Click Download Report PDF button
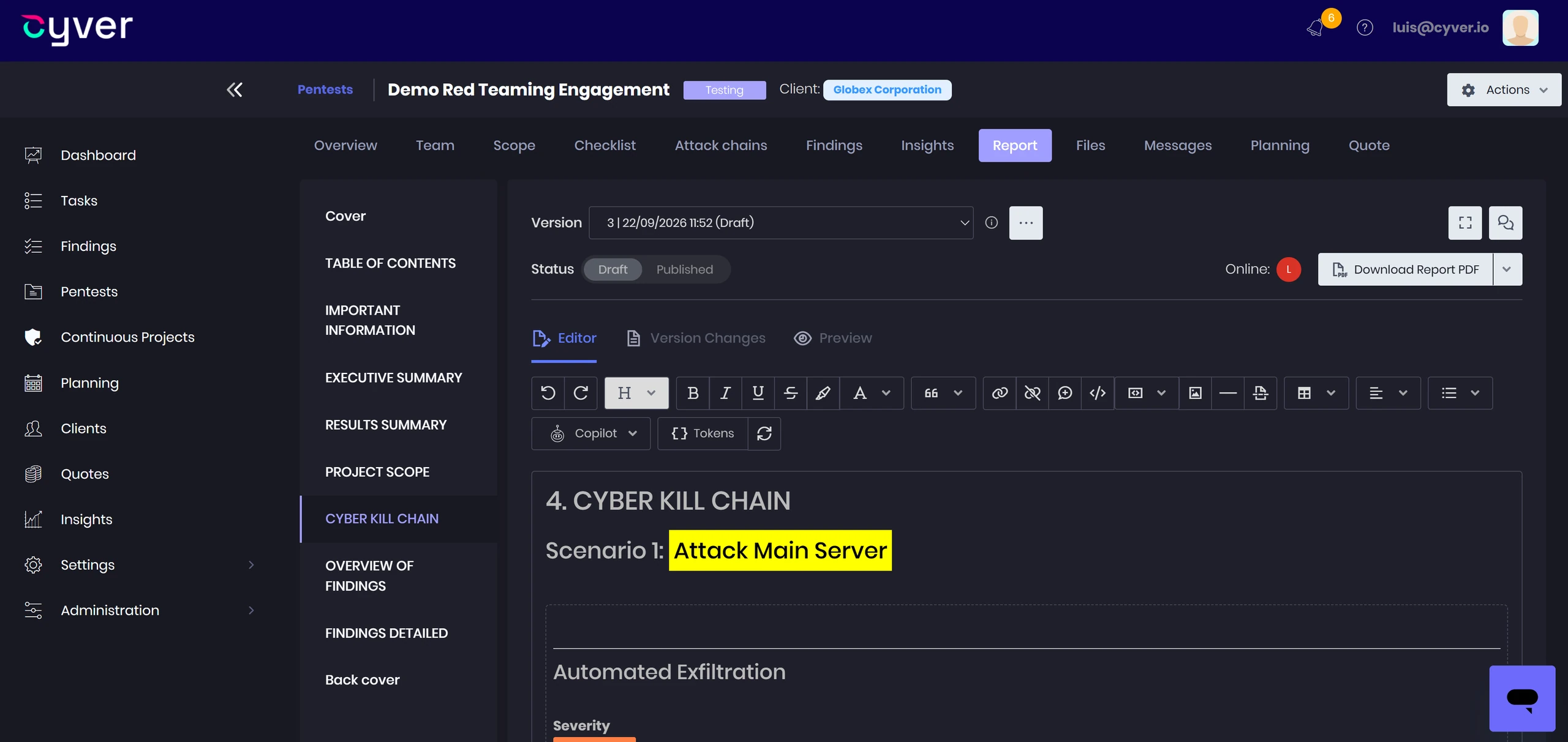This screenshot has height=742, width=1568. (x=1405, y=269)
